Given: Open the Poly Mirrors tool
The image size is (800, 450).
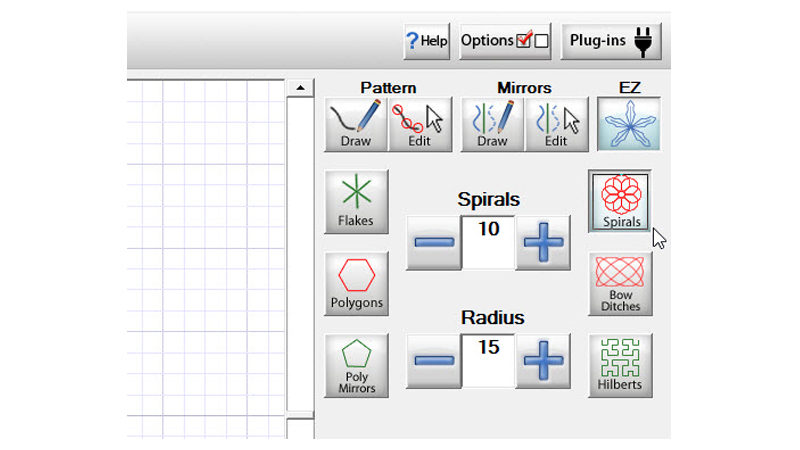Looking at the screenshot, I should pyautogui.click(x=356, y=366).
